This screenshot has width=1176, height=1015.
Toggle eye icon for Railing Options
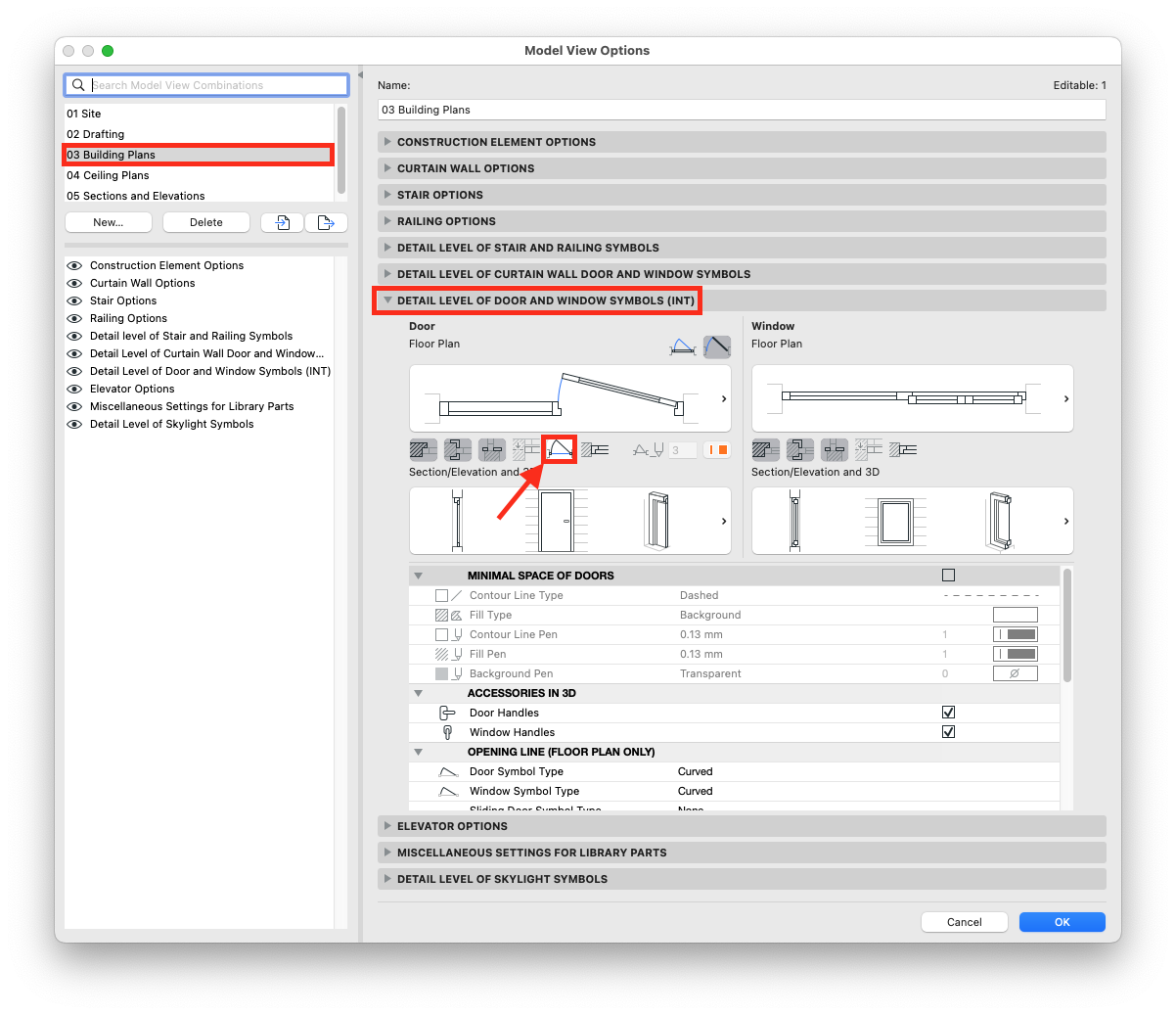coord(73,318)
